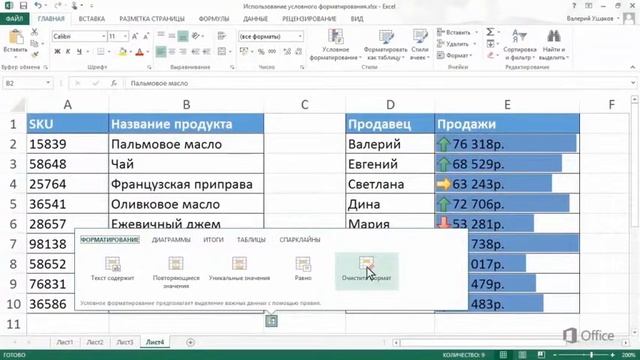The image size is (640, 360).
Task: Add a new sheet with the plus button
Action: (190, 342)
